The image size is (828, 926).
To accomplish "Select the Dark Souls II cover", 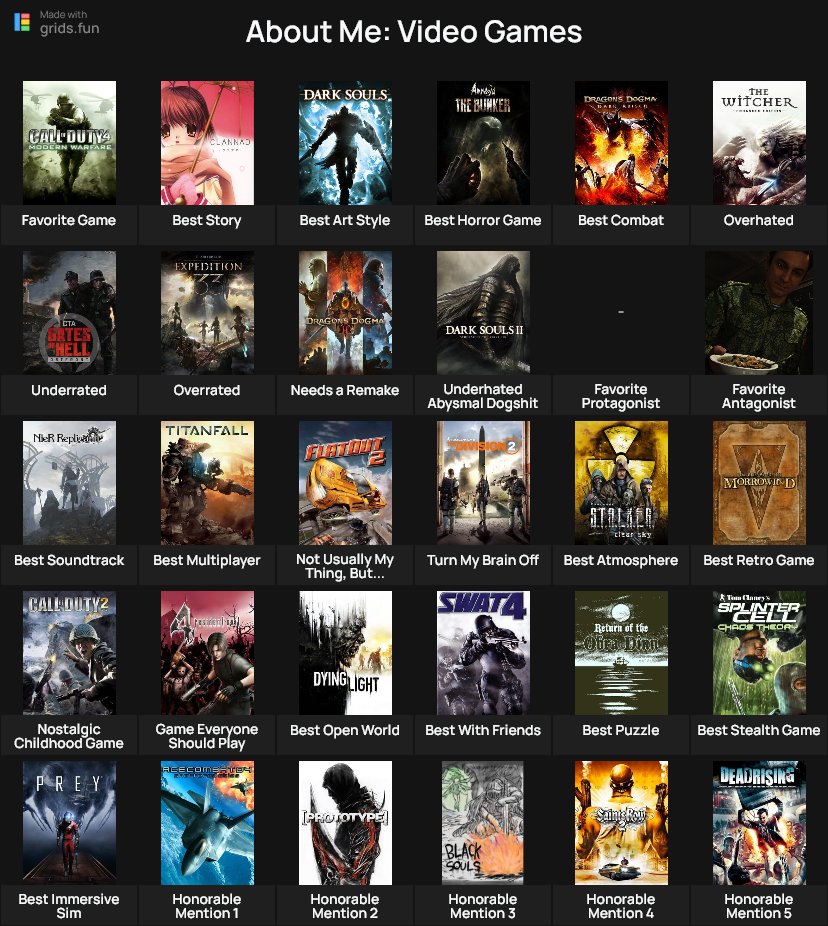I will [x=483, y=313].
